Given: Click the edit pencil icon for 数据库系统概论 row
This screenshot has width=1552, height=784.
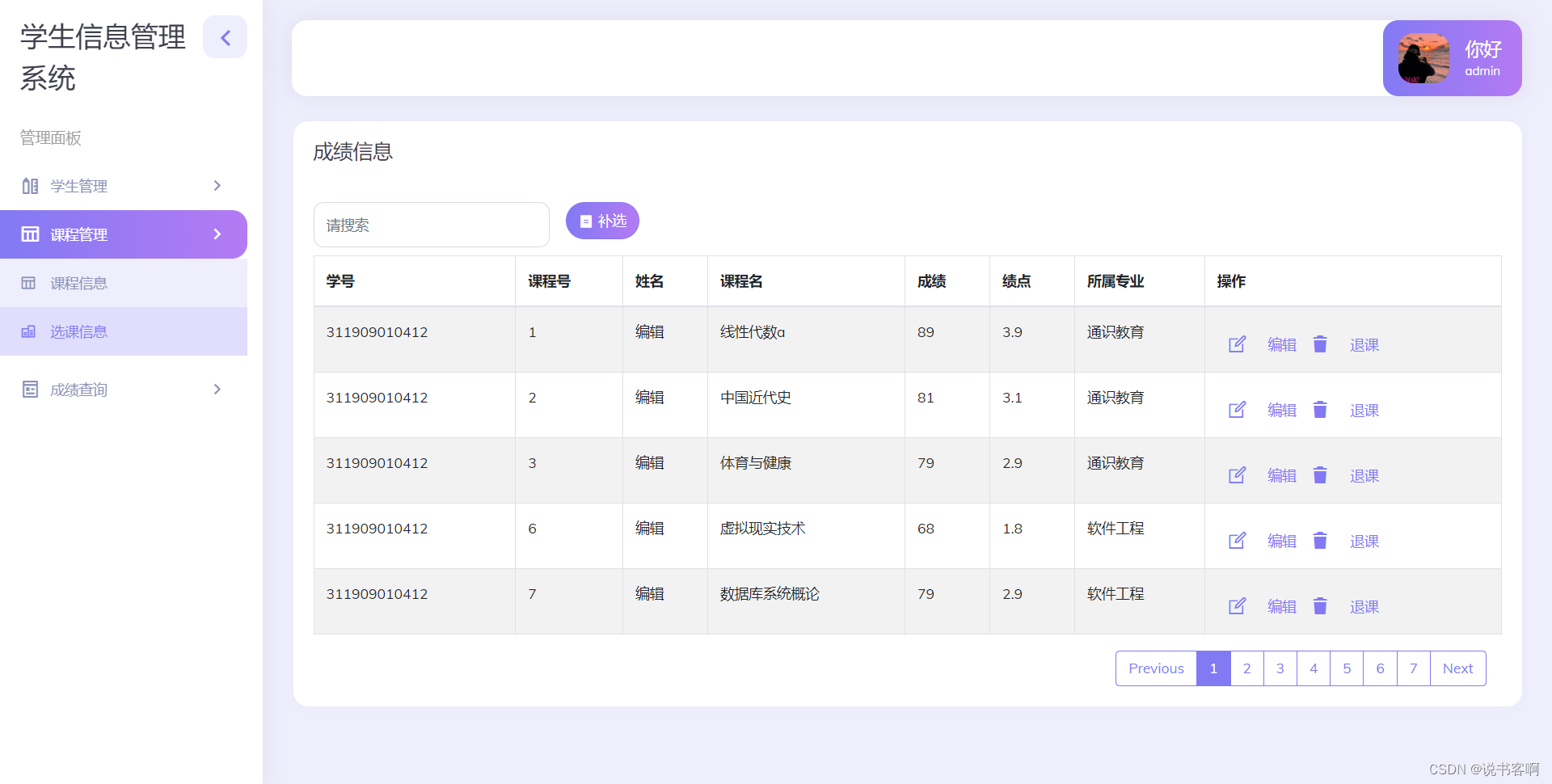Looking at the screenshot, I should pyautogui.click(x=1238, y=606).
